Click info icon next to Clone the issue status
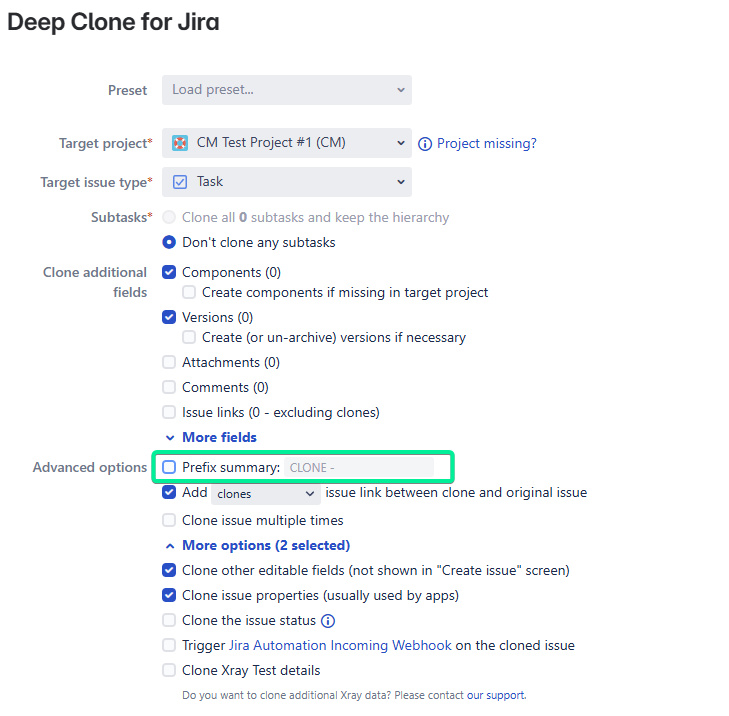The width and height of the screenshot is (729, 716). [x=328, y=621]
